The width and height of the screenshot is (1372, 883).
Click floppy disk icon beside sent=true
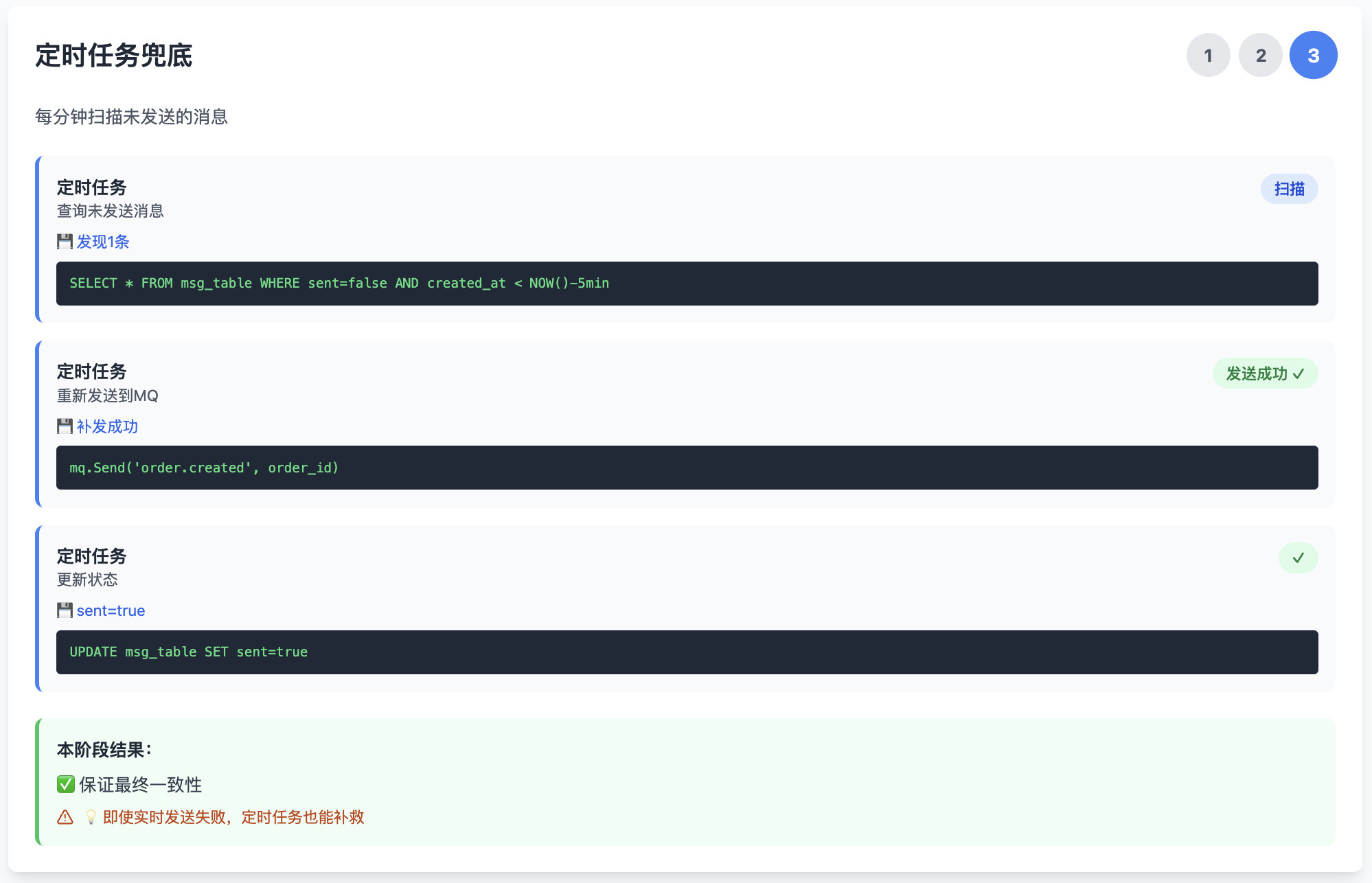pos(65,610)
